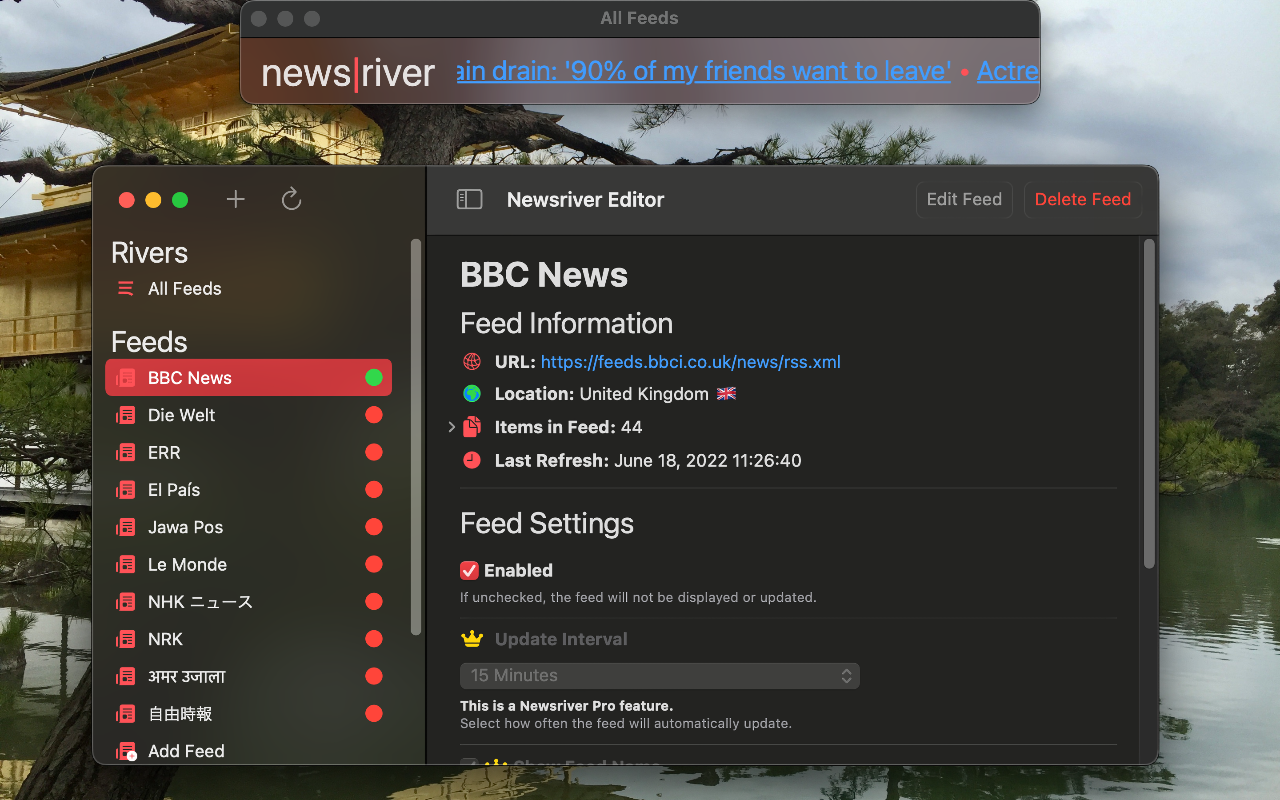1280x800 pixels.
Task: Uncheck the Enabled checkbox
Action: point(469,571)
